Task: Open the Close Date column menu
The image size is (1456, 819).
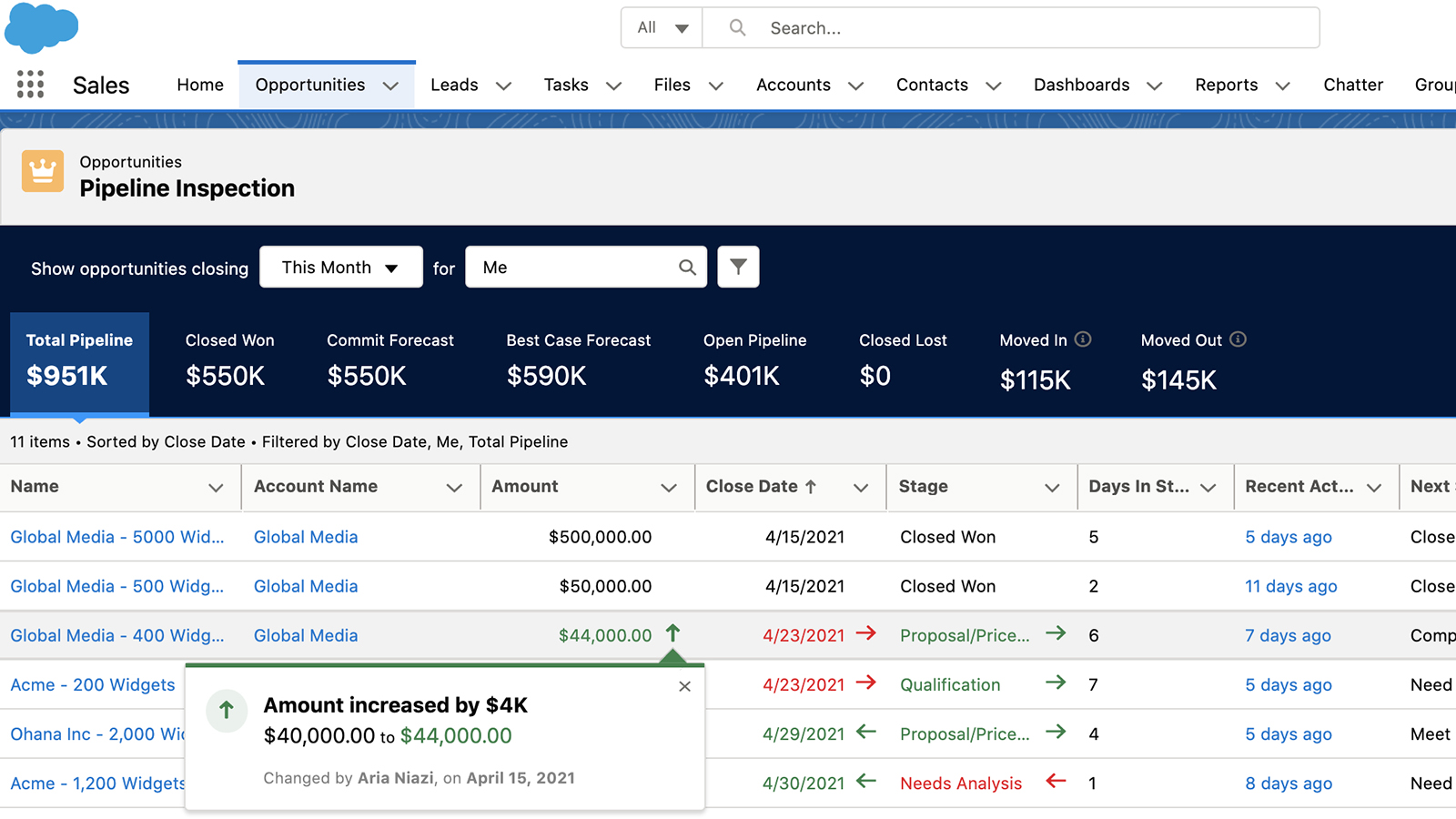Action: (861, 487)
